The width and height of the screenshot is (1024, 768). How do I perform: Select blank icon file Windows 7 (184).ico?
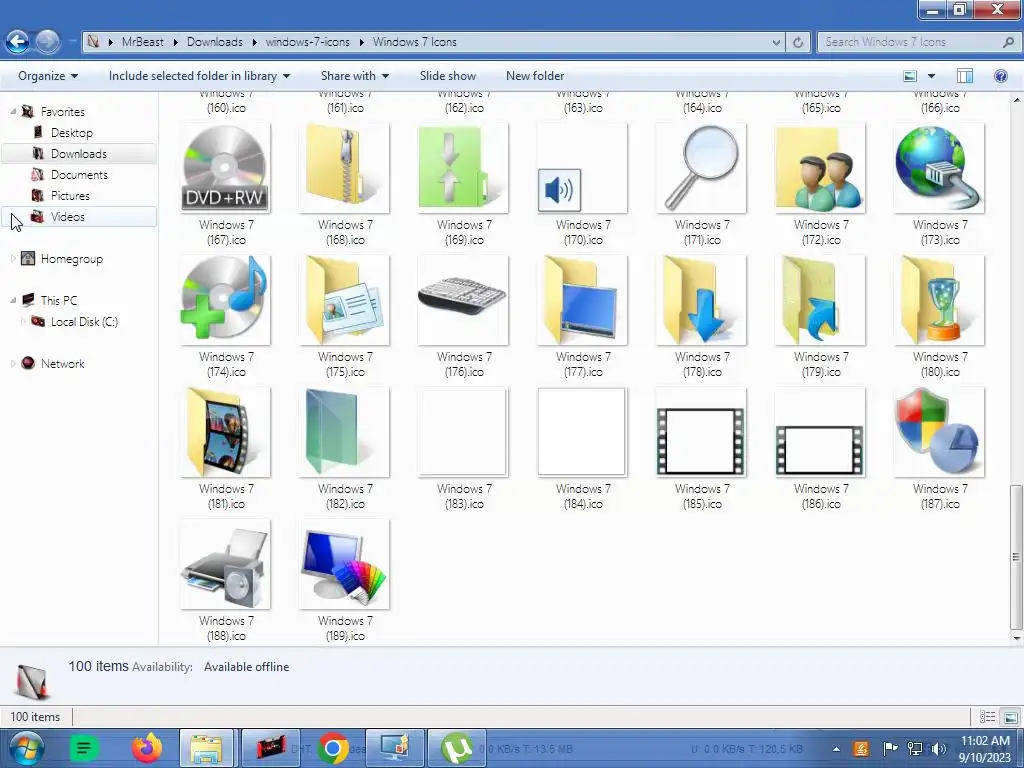coord(583,432)
